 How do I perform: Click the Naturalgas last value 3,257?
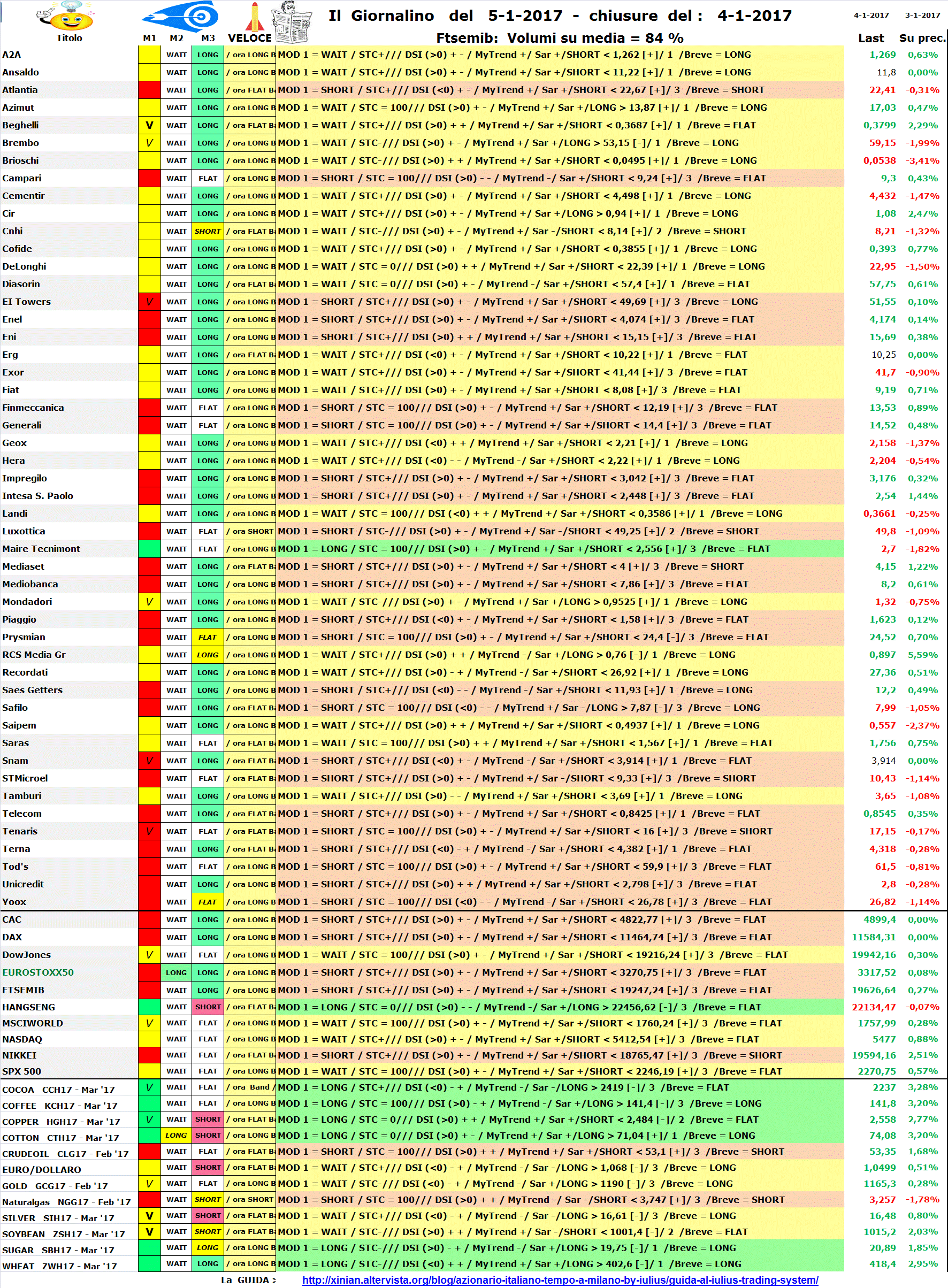tap(882, 1200)
